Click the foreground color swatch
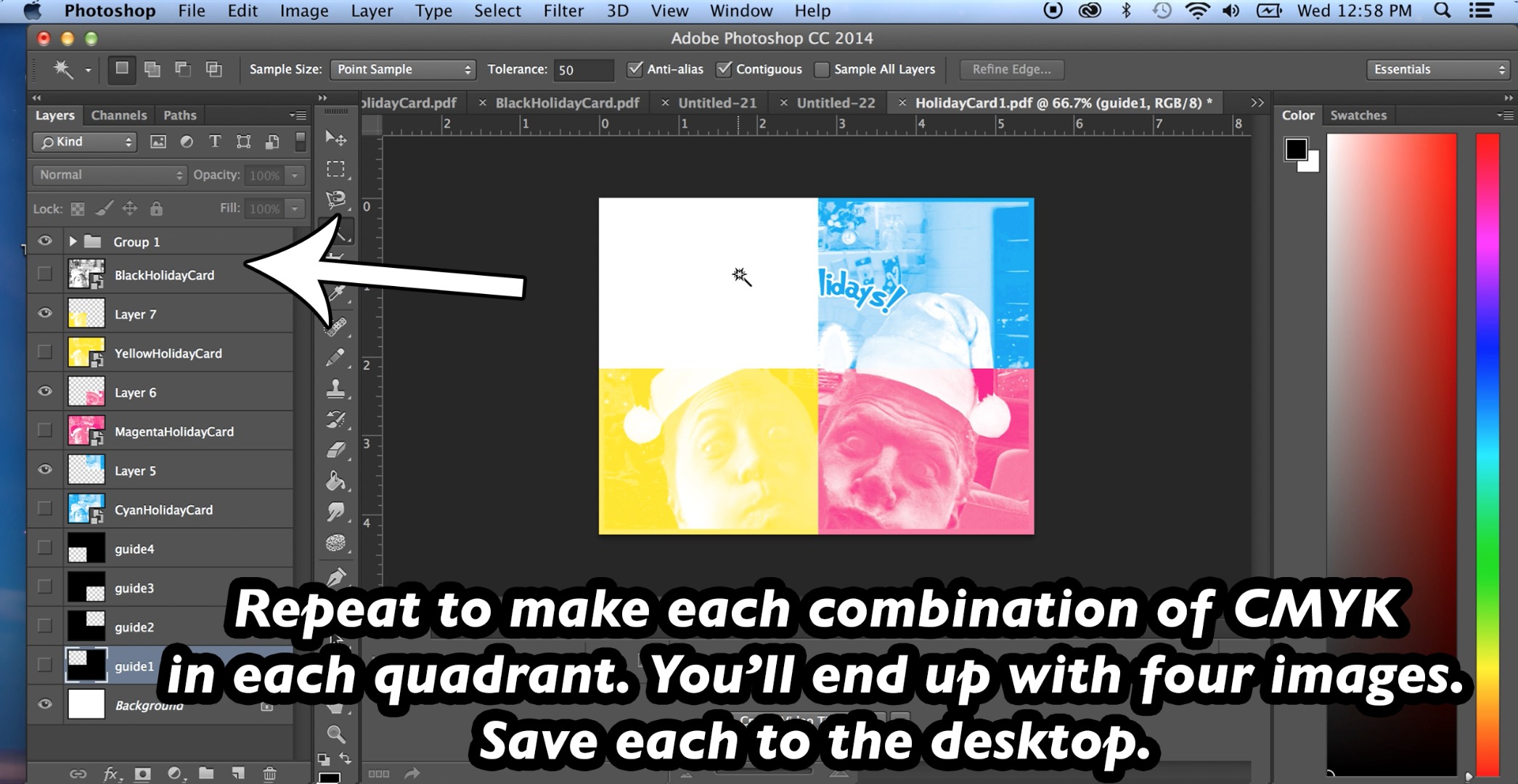The image size is (1518, 784). pos(1295,149)
